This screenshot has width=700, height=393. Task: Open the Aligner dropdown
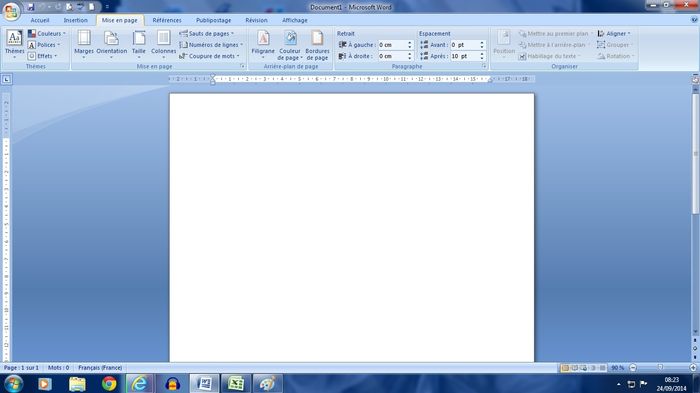tap(614, 33)
